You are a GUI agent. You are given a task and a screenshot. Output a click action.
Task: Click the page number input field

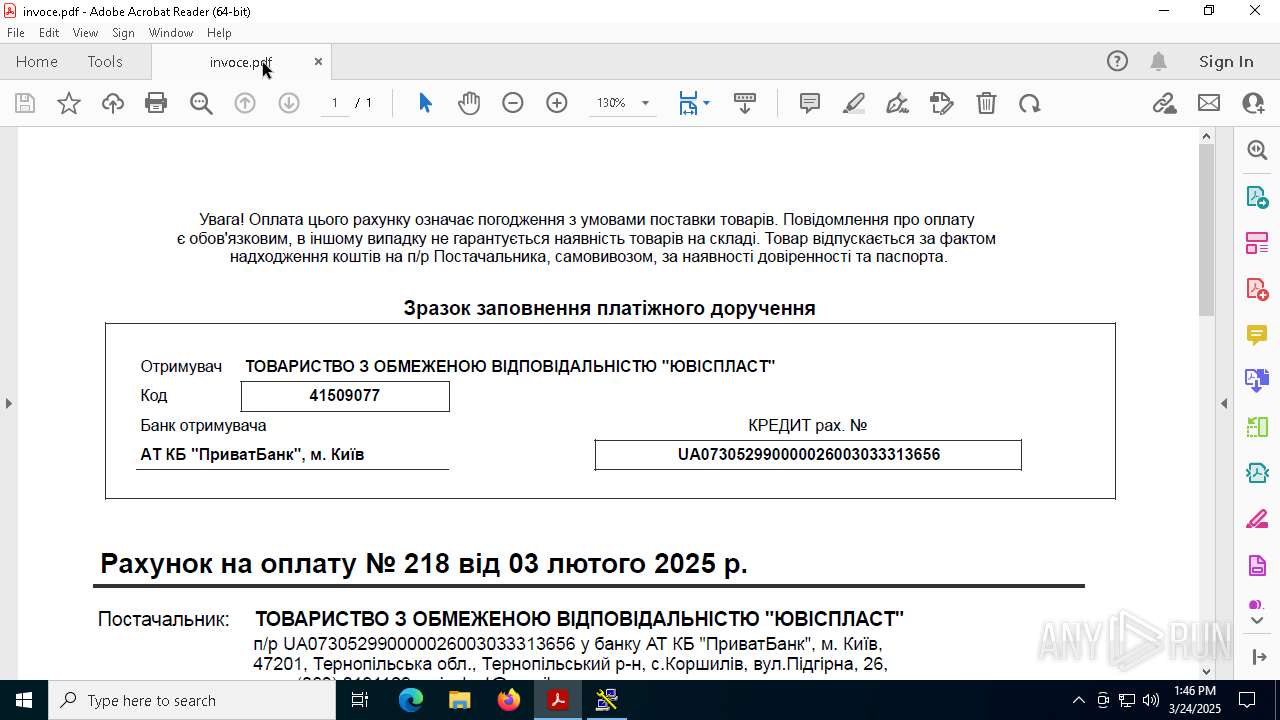334,103
